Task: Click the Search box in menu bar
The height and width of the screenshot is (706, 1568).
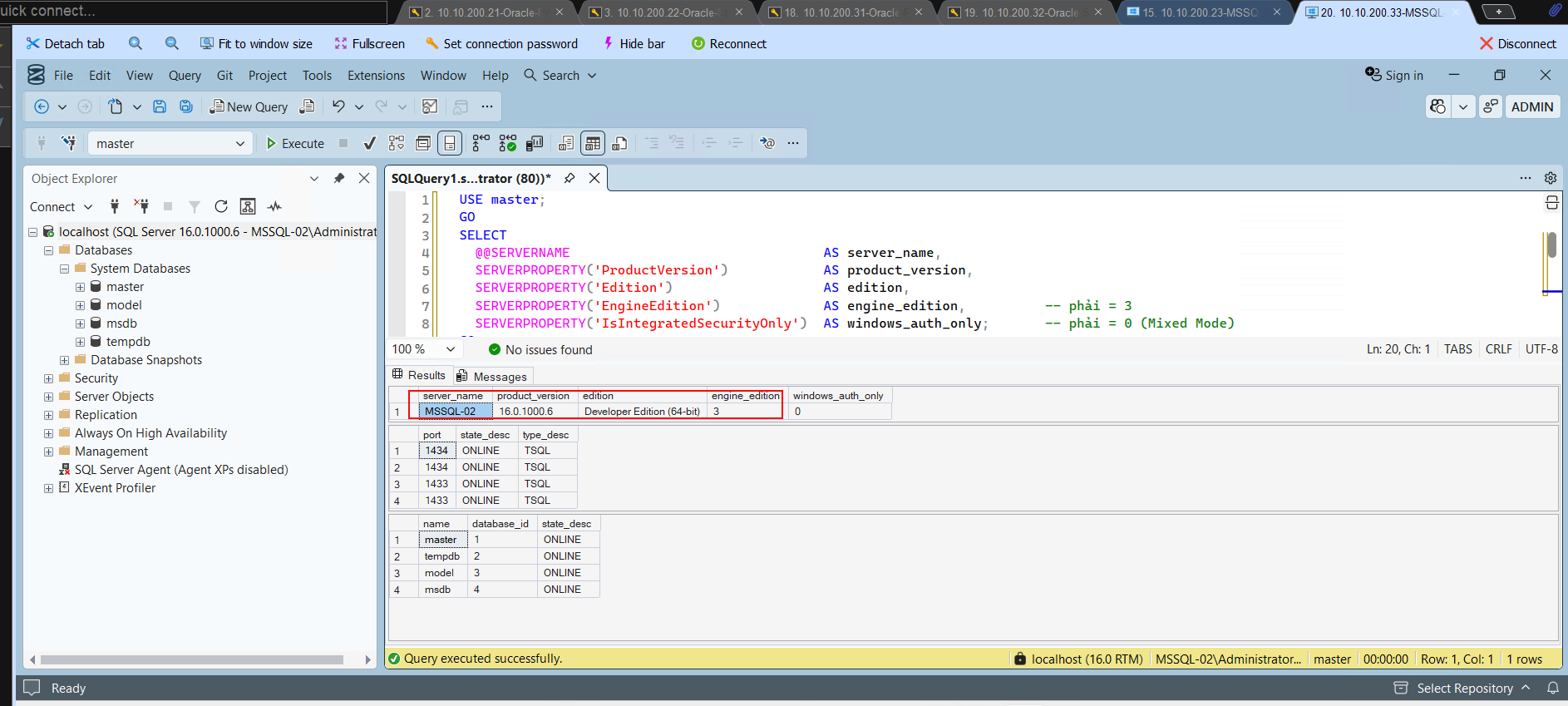Action: coord(560,75)
